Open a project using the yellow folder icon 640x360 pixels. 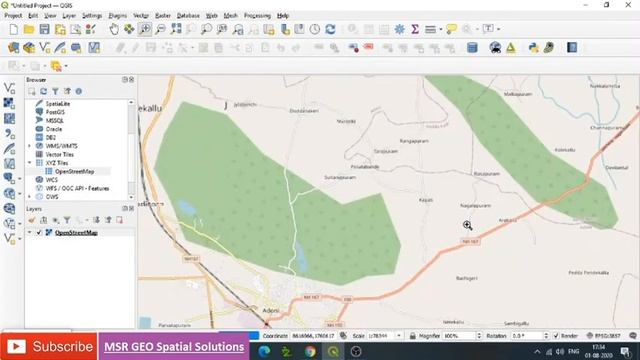(x=29, y=29)
